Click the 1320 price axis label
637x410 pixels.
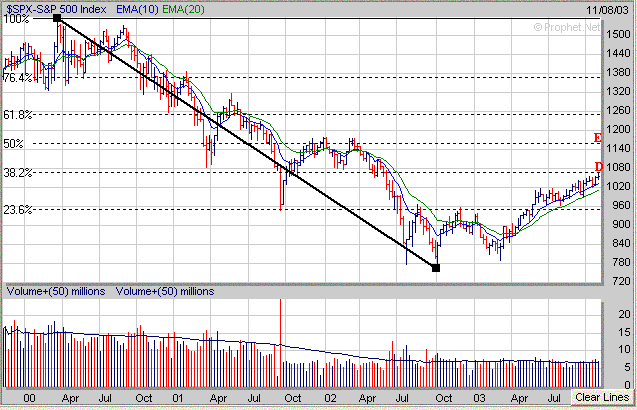pos(618,91)
